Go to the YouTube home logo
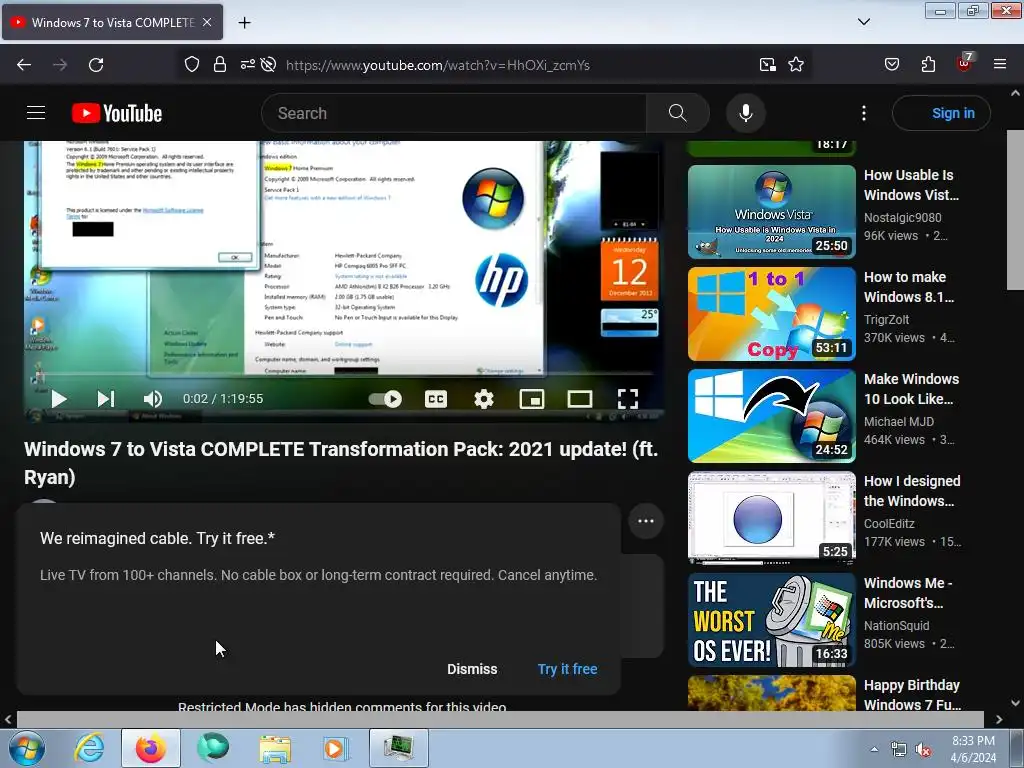This screenshot has height=768, width=1024. point(117,113)
